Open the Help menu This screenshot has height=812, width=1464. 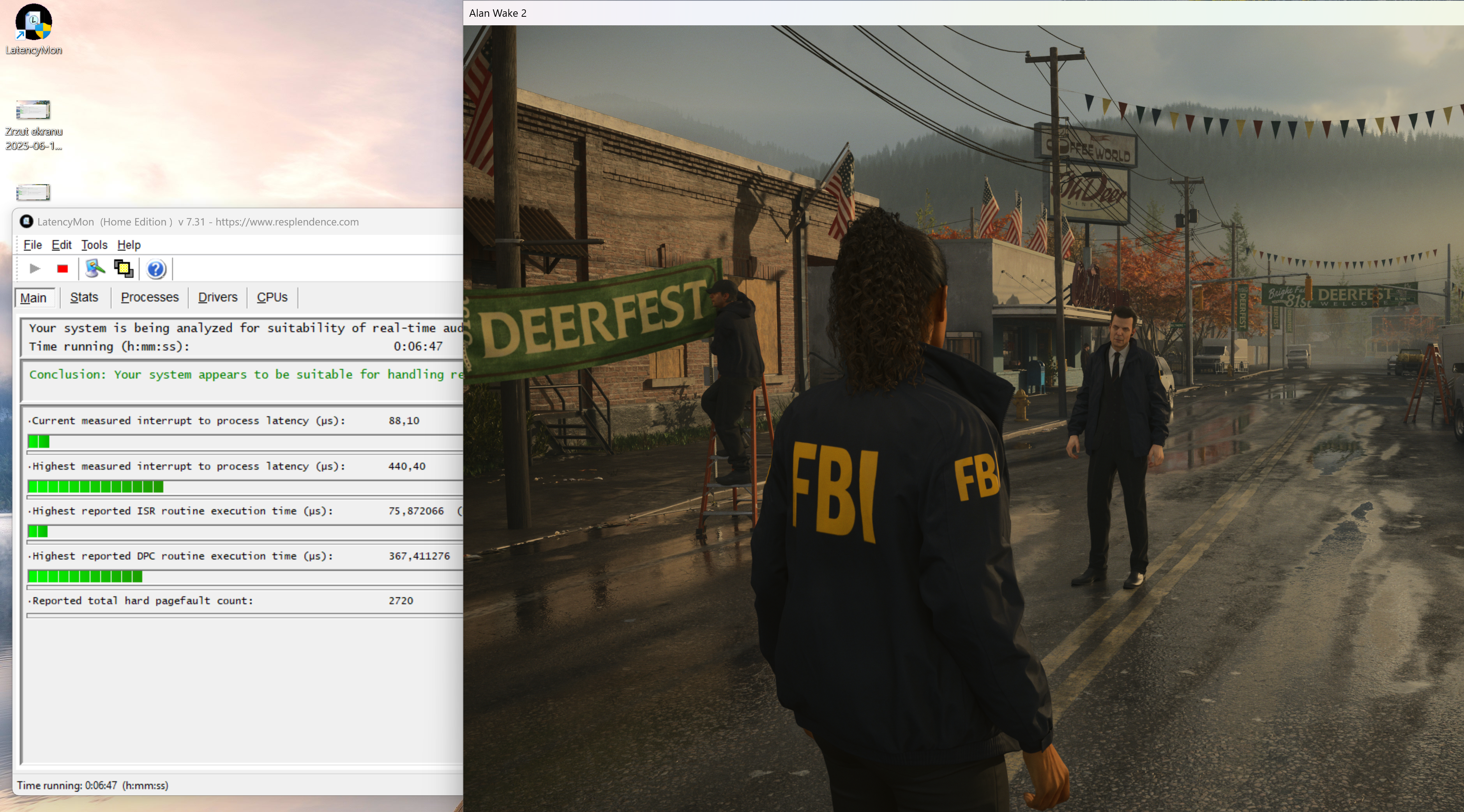pos(129,245)
